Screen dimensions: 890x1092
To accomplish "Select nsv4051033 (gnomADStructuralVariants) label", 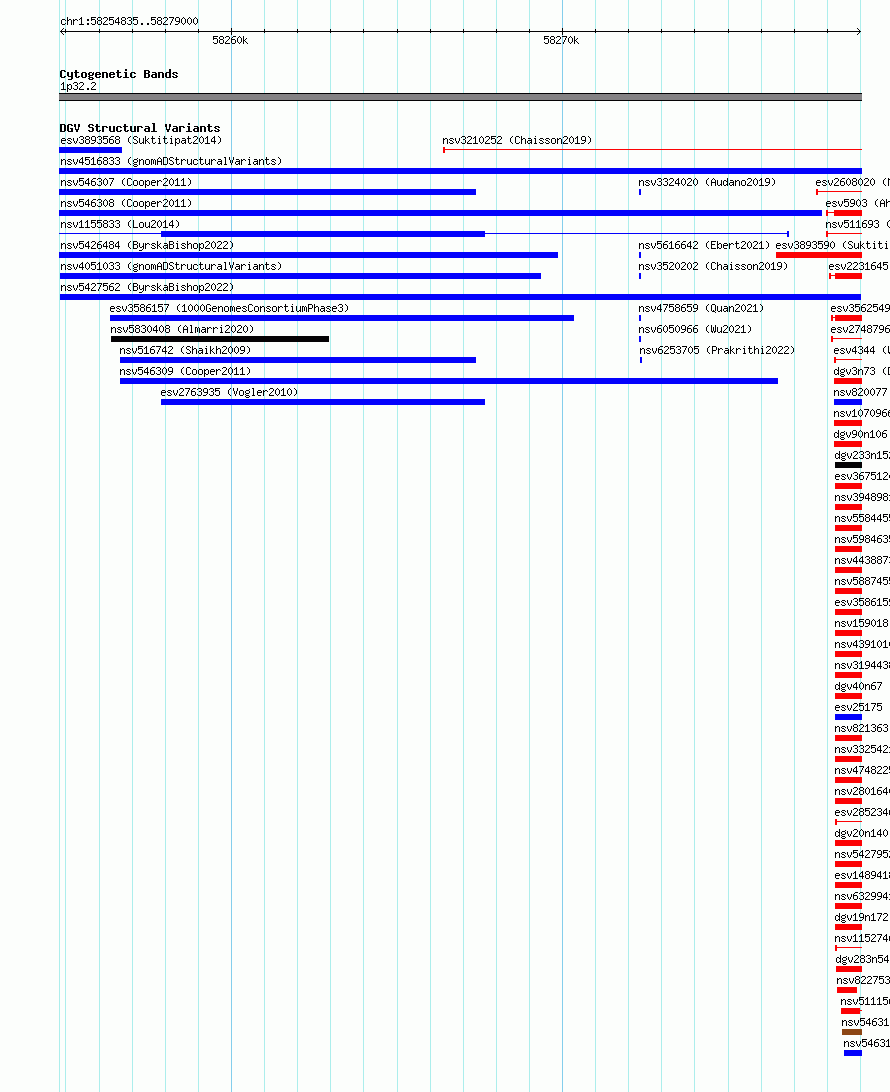I will (171, 265).
